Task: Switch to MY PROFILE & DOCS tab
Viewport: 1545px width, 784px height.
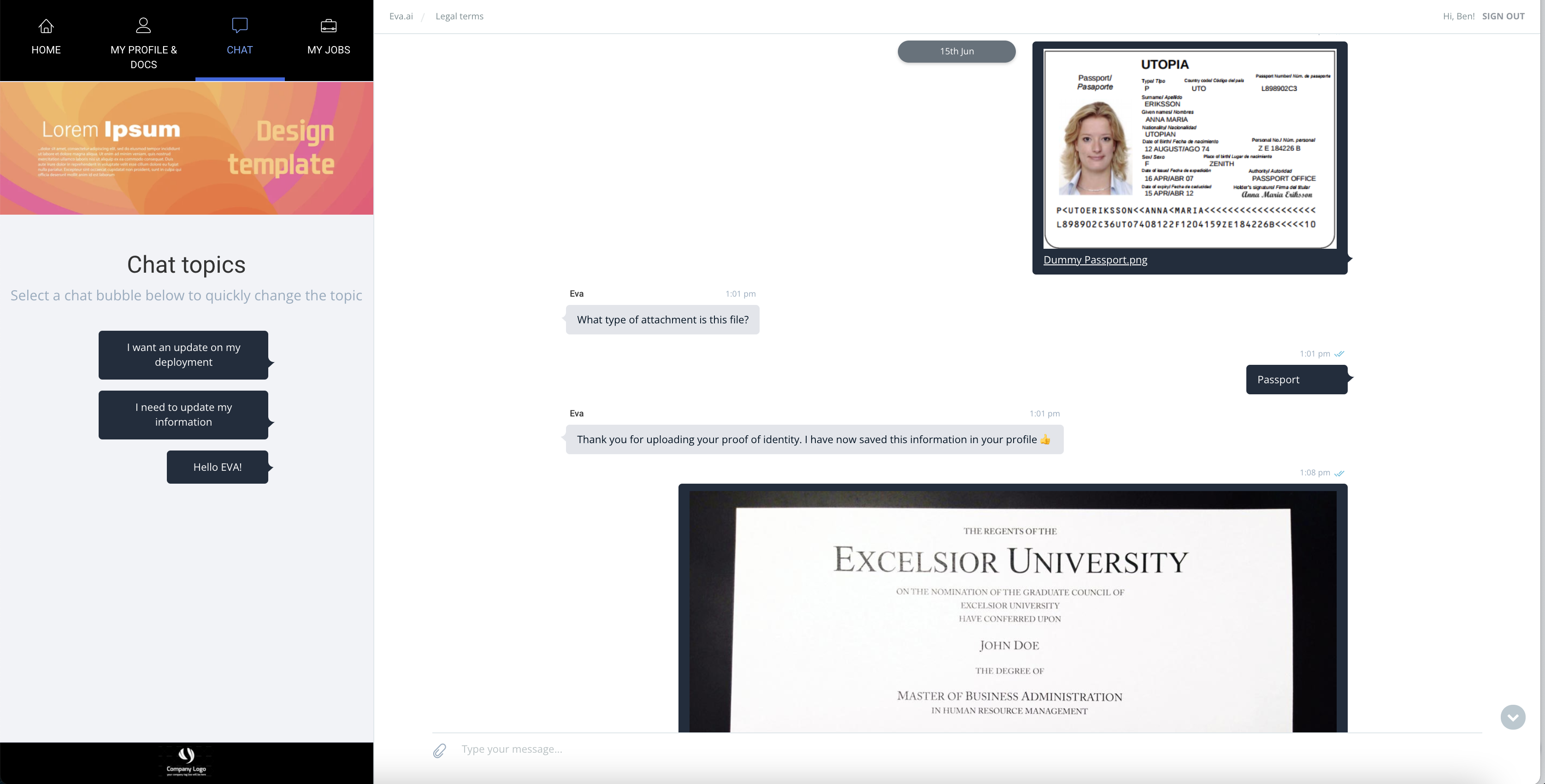Action: 143,57
